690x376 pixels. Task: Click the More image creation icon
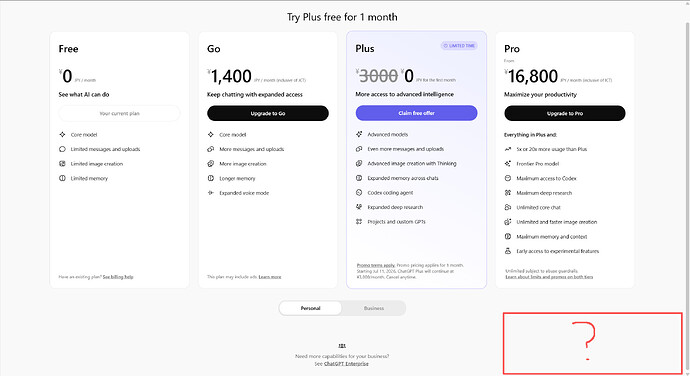tap(211, 164)
